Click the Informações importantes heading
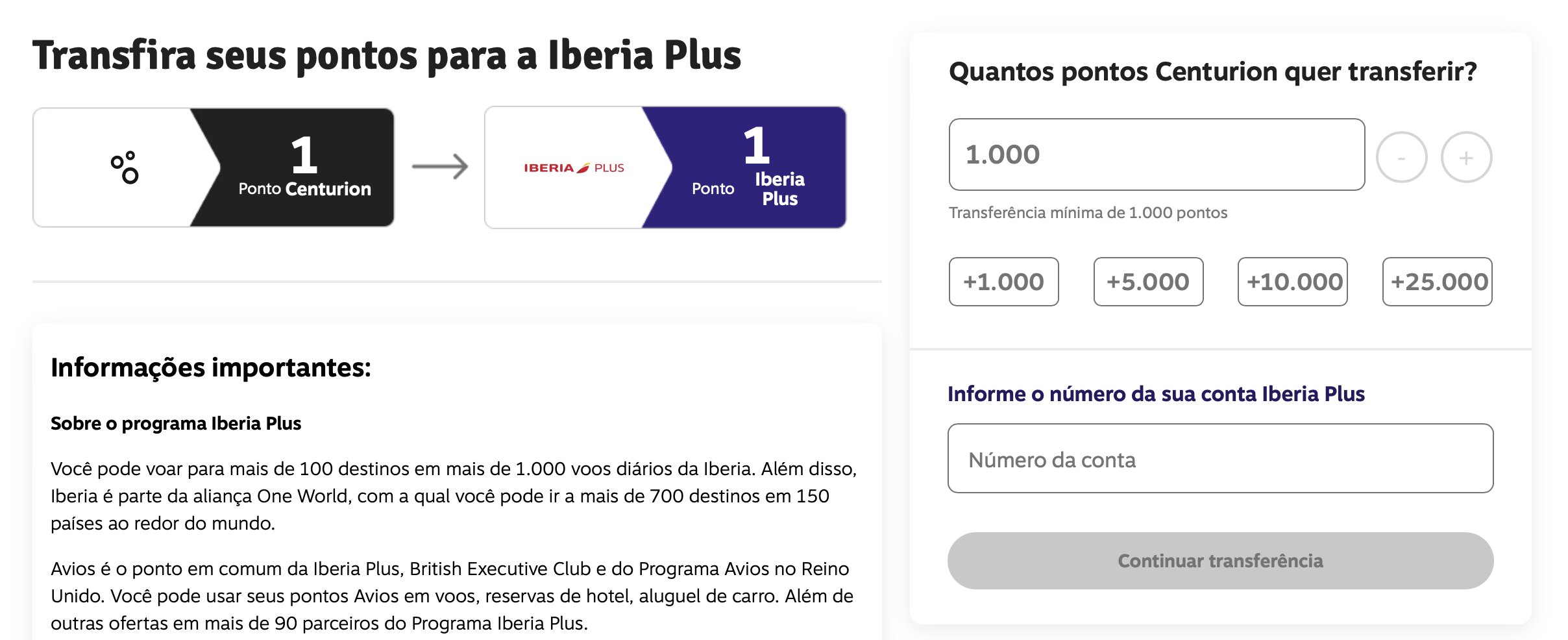Image resolution: width=1568 pixels, height=640 pixels. tap(211, 367)
